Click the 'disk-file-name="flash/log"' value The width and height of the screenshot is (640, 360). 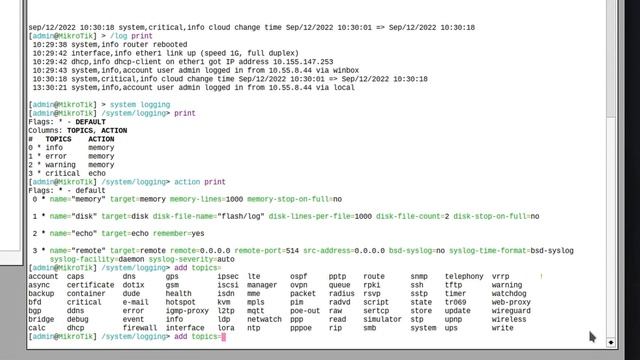(x=209, y=216)
